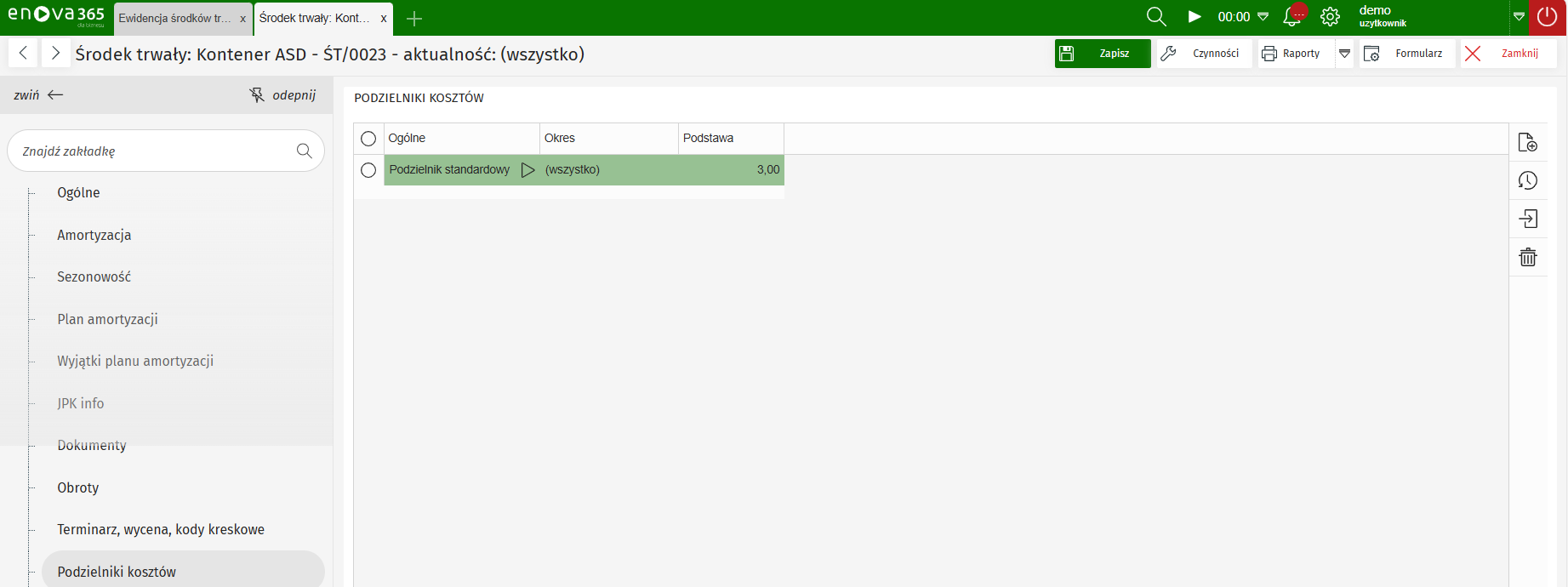The height and width of the screenshot is (587, 1568).
Task: Open notifications bell icon
Action: coord(1291,17)
